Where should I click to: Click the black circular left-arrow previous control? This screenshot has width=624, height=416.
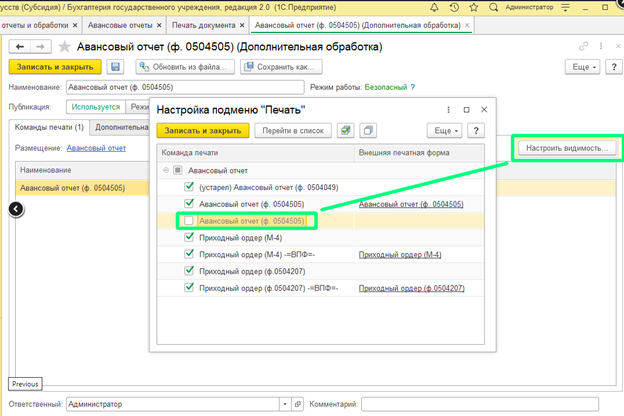[x=16, y=208]
